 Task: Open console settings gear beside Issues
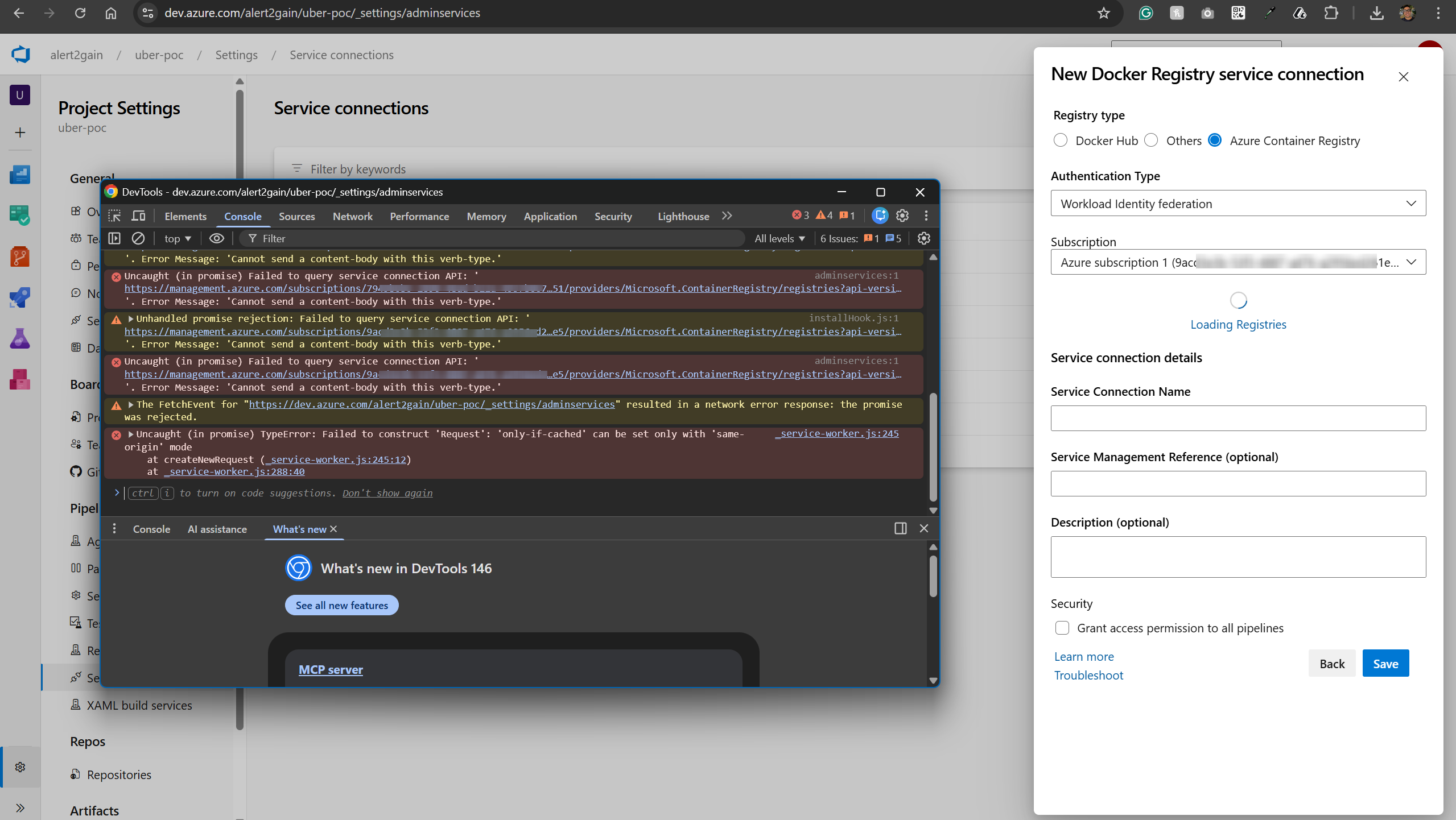[x=924, y=239]
